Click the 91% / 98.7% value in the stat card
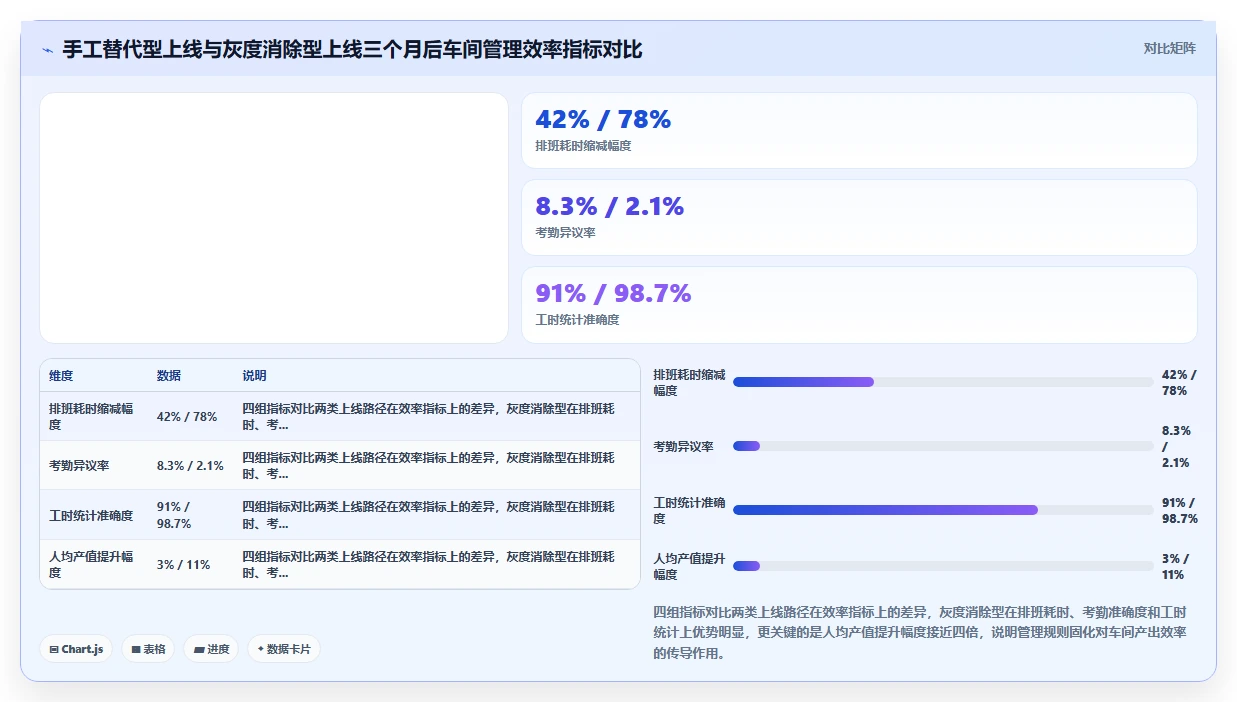Image resolution: width=1237 pixels, height=702 pixels. 613,294
